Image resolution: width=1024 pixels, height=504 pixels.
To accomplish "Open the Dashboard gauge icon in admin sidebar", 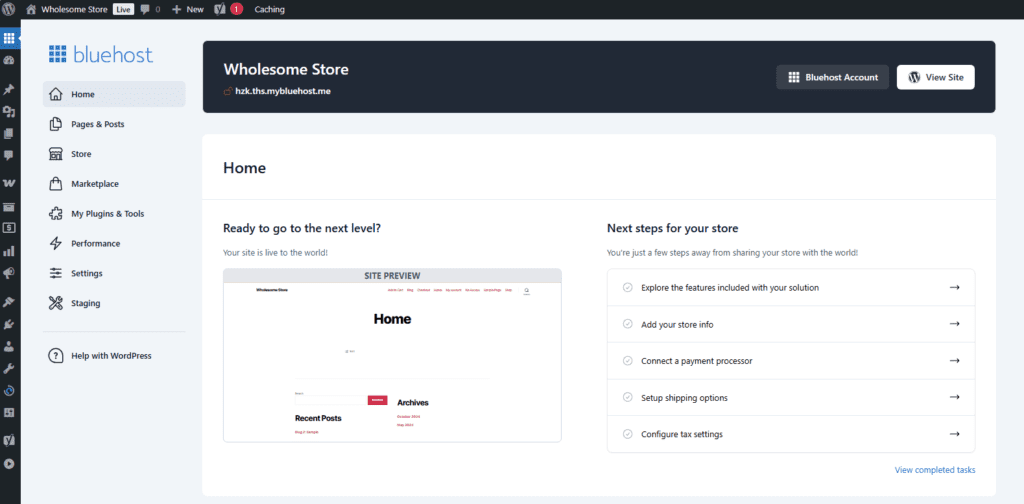I will click(9, 60).
